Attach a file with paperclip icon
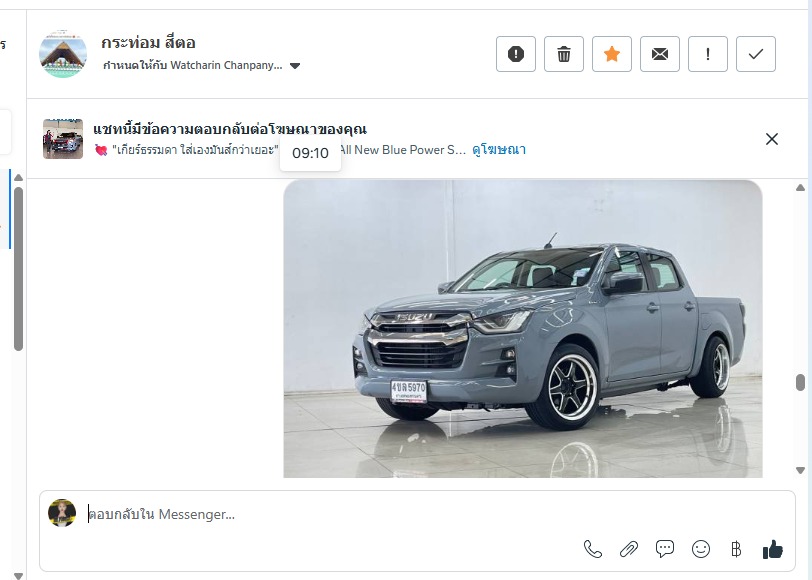 [x=629, y=549]
